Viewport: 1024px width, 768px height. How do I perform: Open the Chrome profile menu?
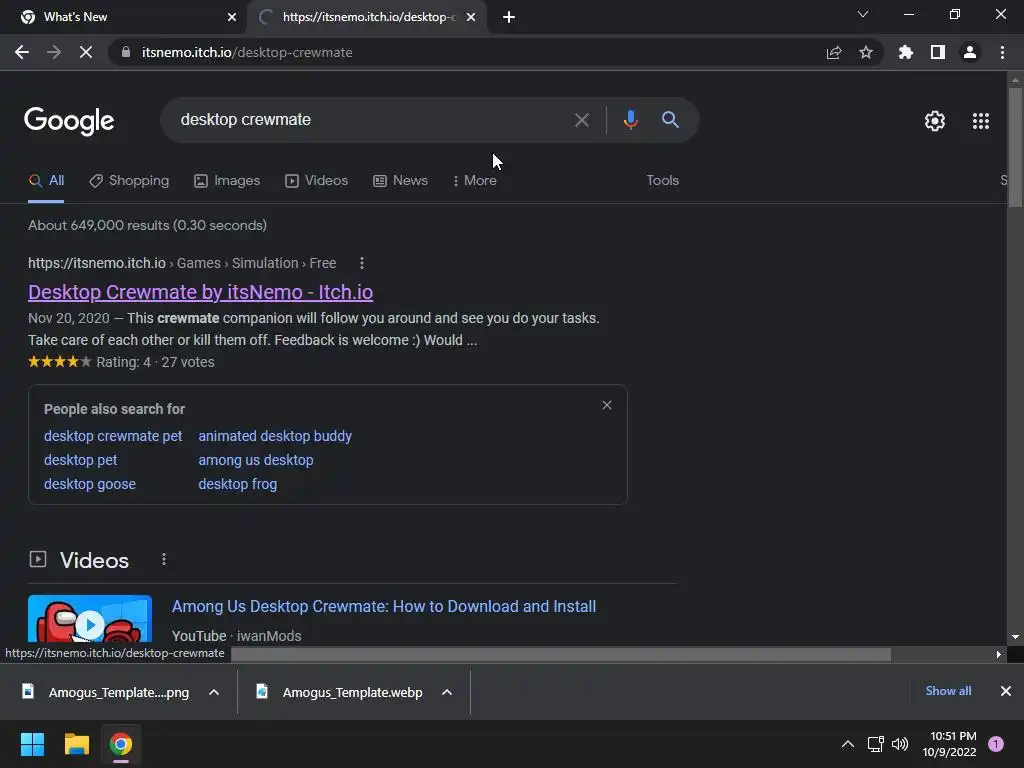tap(970, 52)
